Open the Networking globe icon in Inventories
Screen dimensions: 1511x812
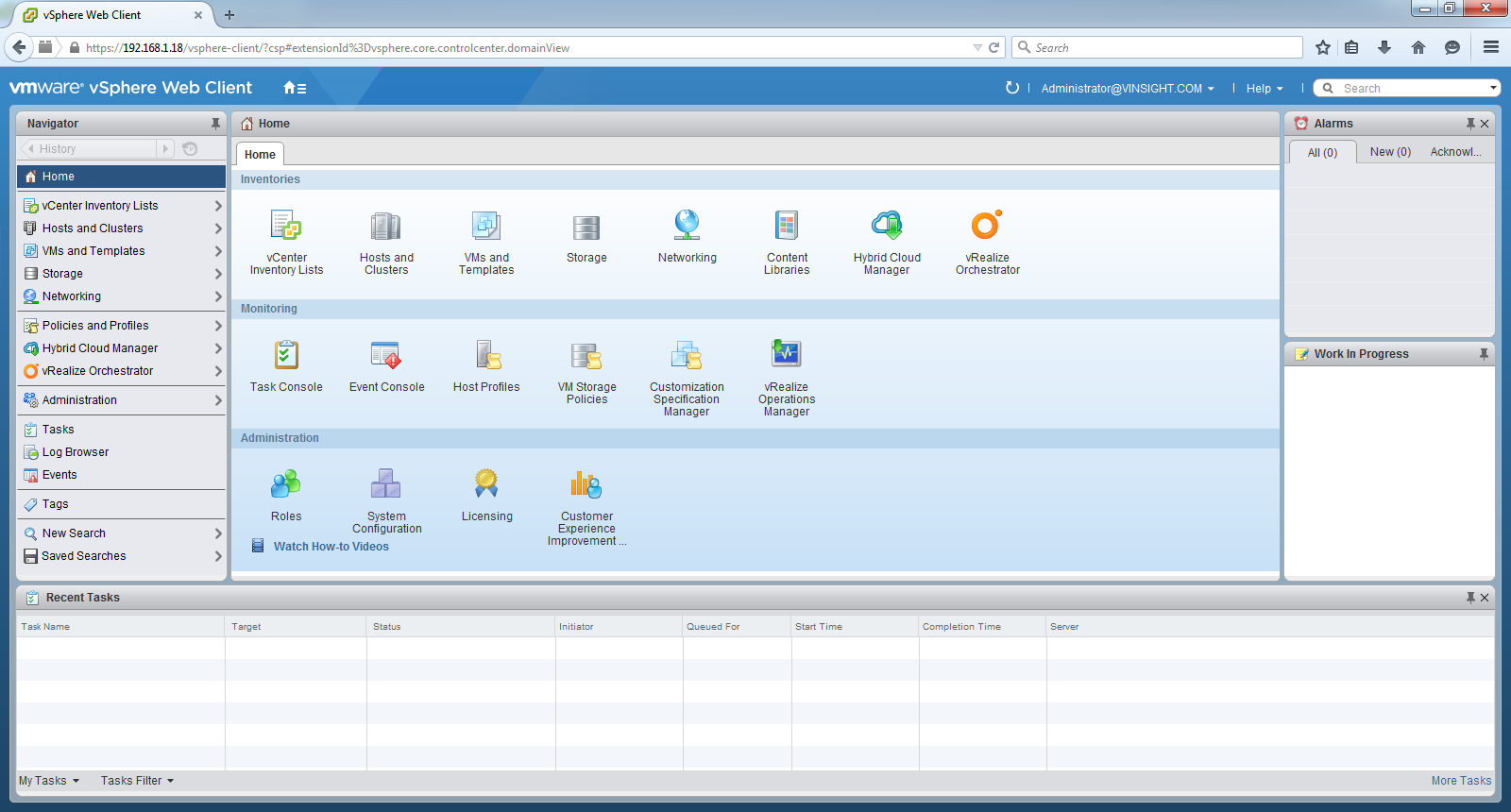[x=687, y=226]
